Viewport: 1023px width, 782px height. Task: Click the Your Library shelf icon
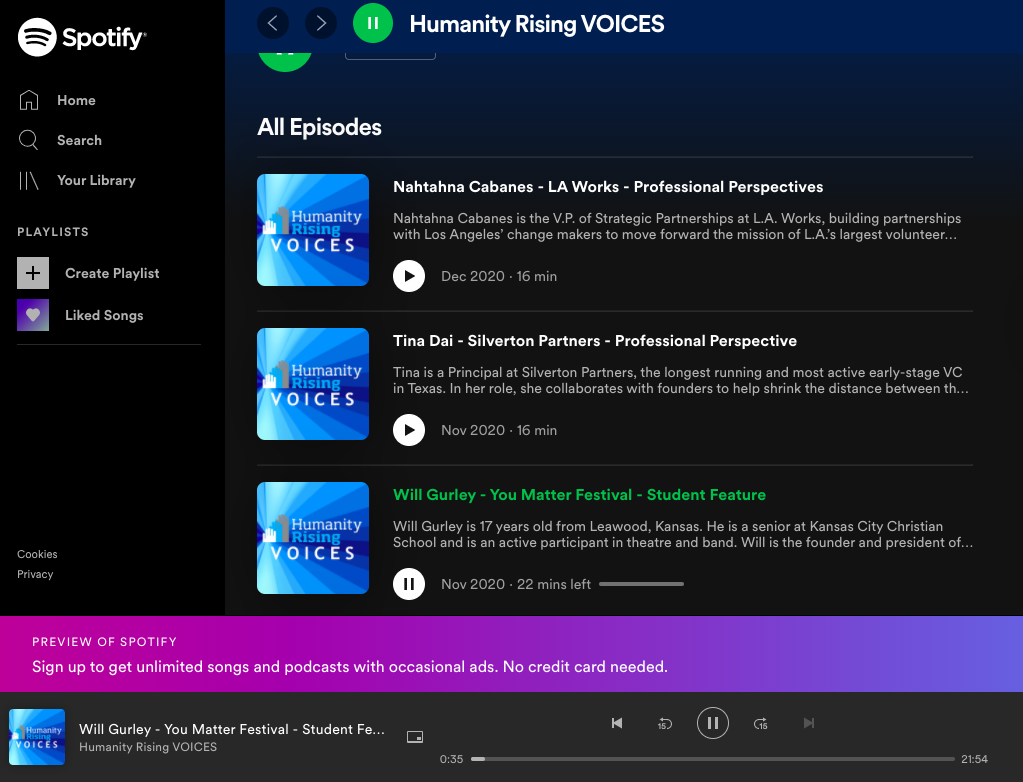pos(29,180)
